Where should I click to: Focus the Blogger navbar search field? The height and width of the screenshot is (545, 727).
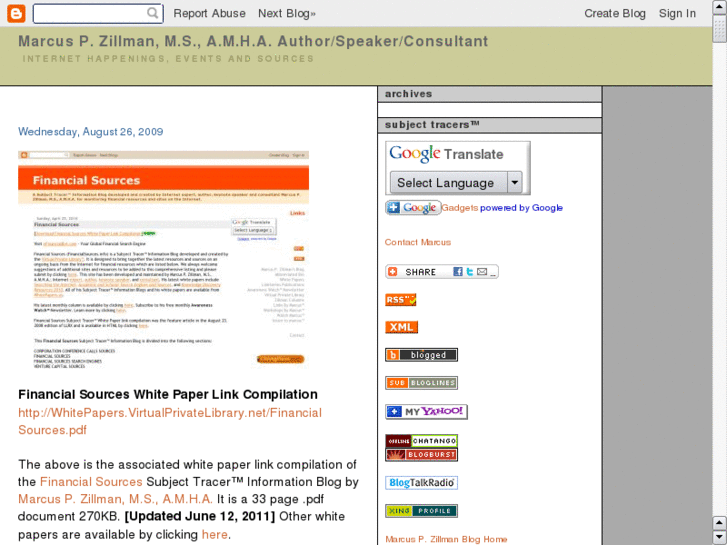coord(98,13)
